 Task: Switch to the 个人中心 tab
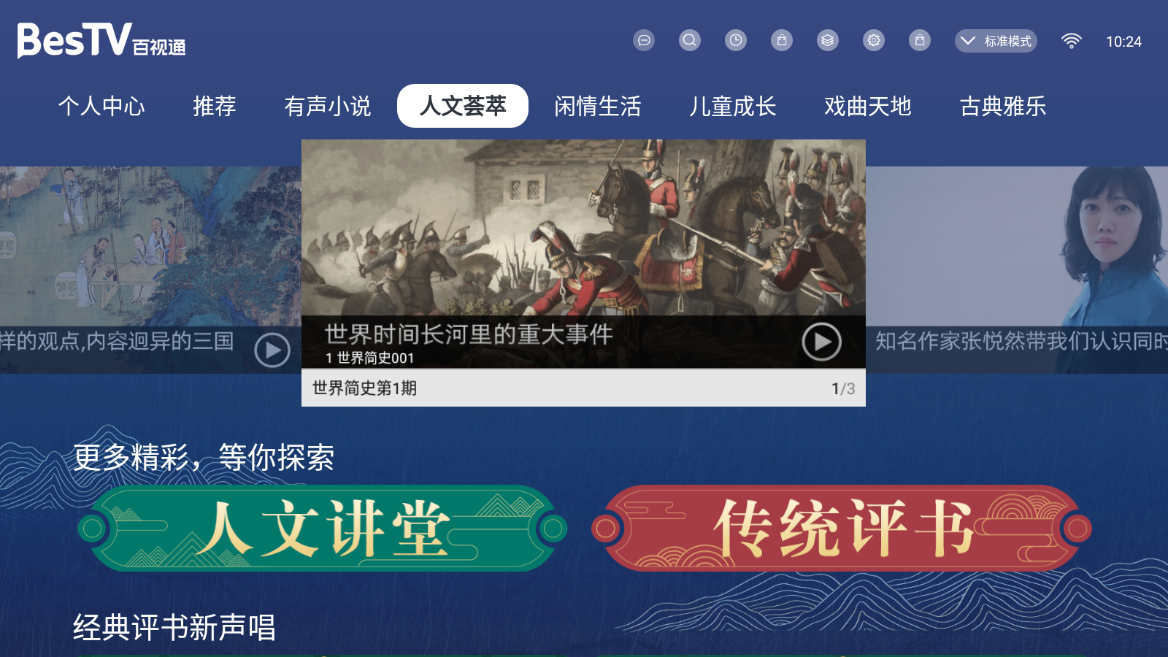click(101, 107)
